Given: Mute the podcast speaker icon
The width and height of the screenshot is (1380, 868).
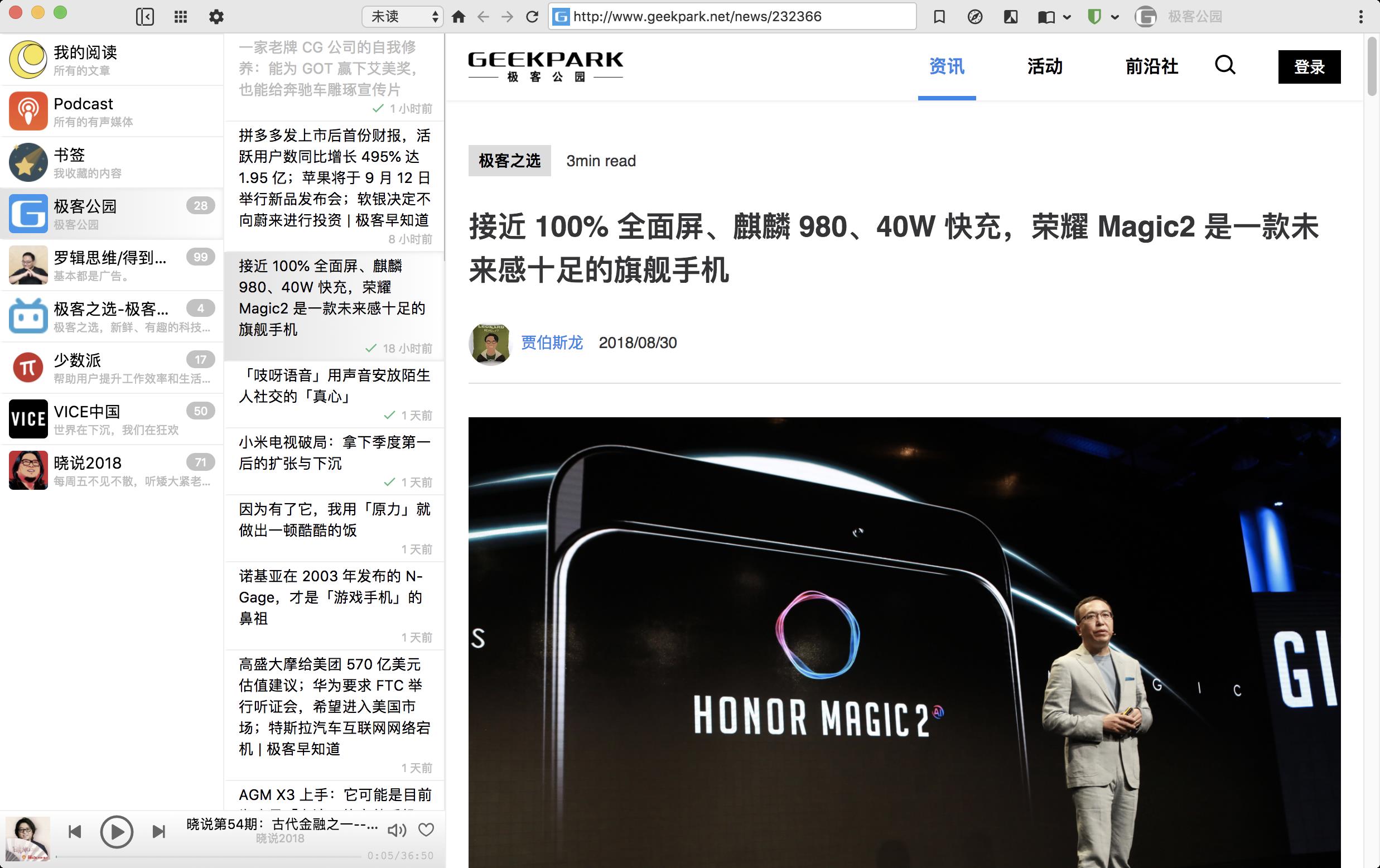Looking at the screenshot, I should click(396, 830).
